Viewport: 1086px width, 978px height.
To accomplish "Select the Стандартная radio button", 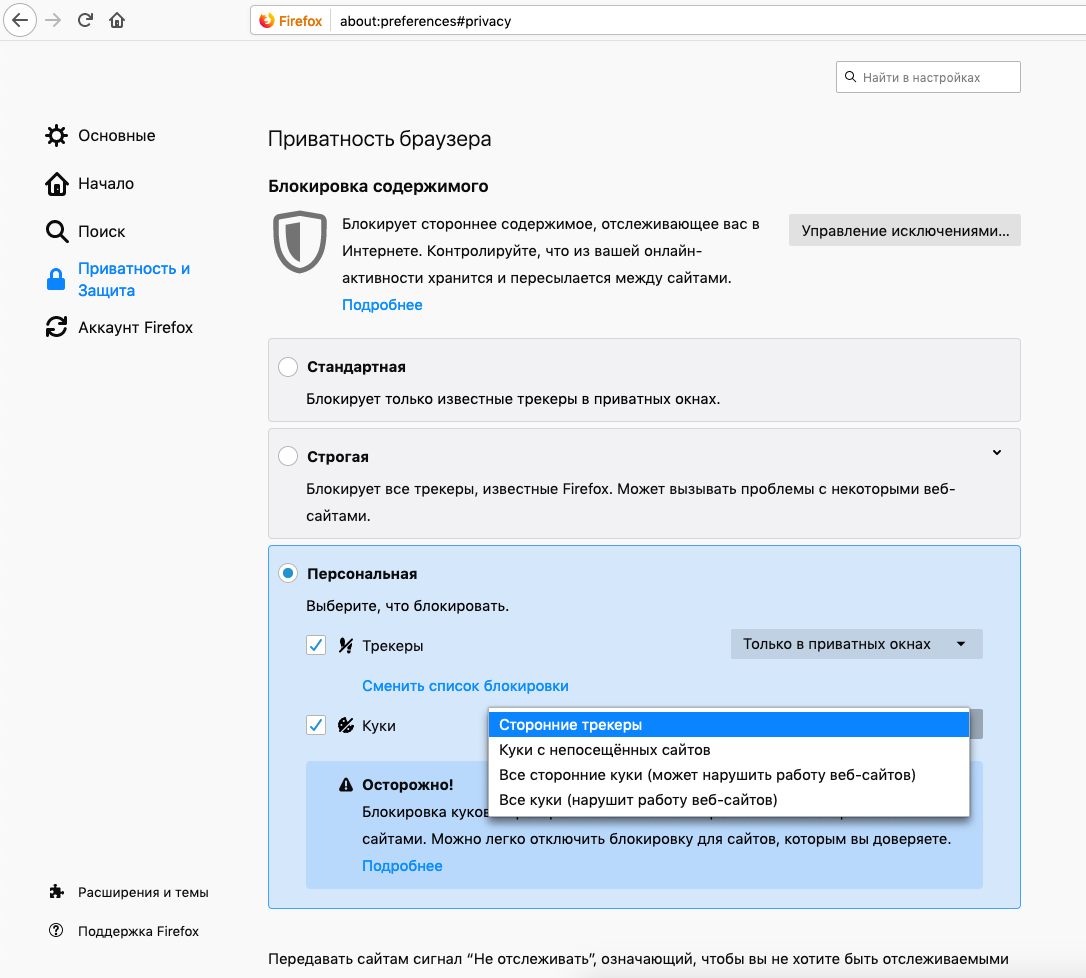I will 288,367.
